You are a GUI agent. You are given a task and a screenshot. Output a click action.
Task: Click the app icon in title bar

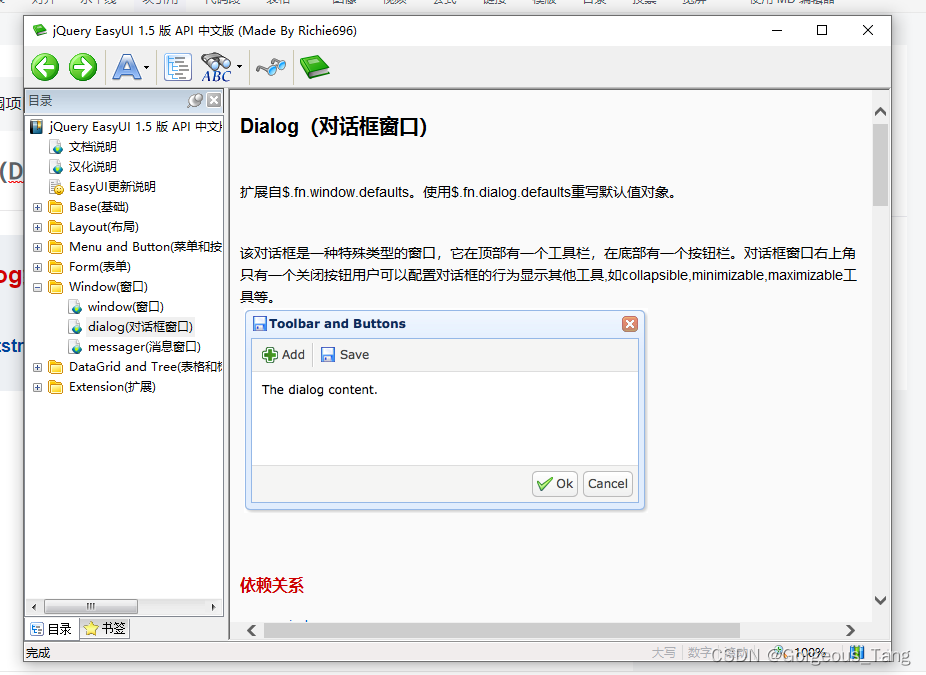pos(40,30)
